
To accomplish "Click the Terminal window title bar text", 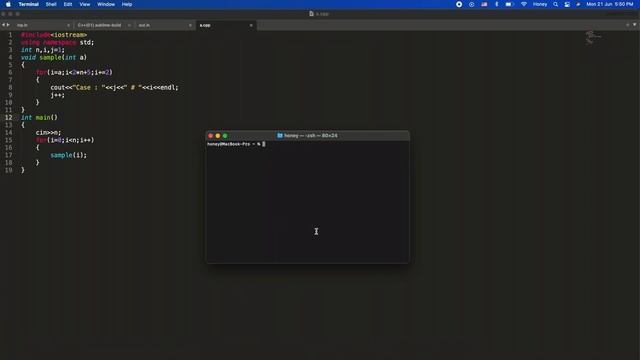I will click(311, 136).
